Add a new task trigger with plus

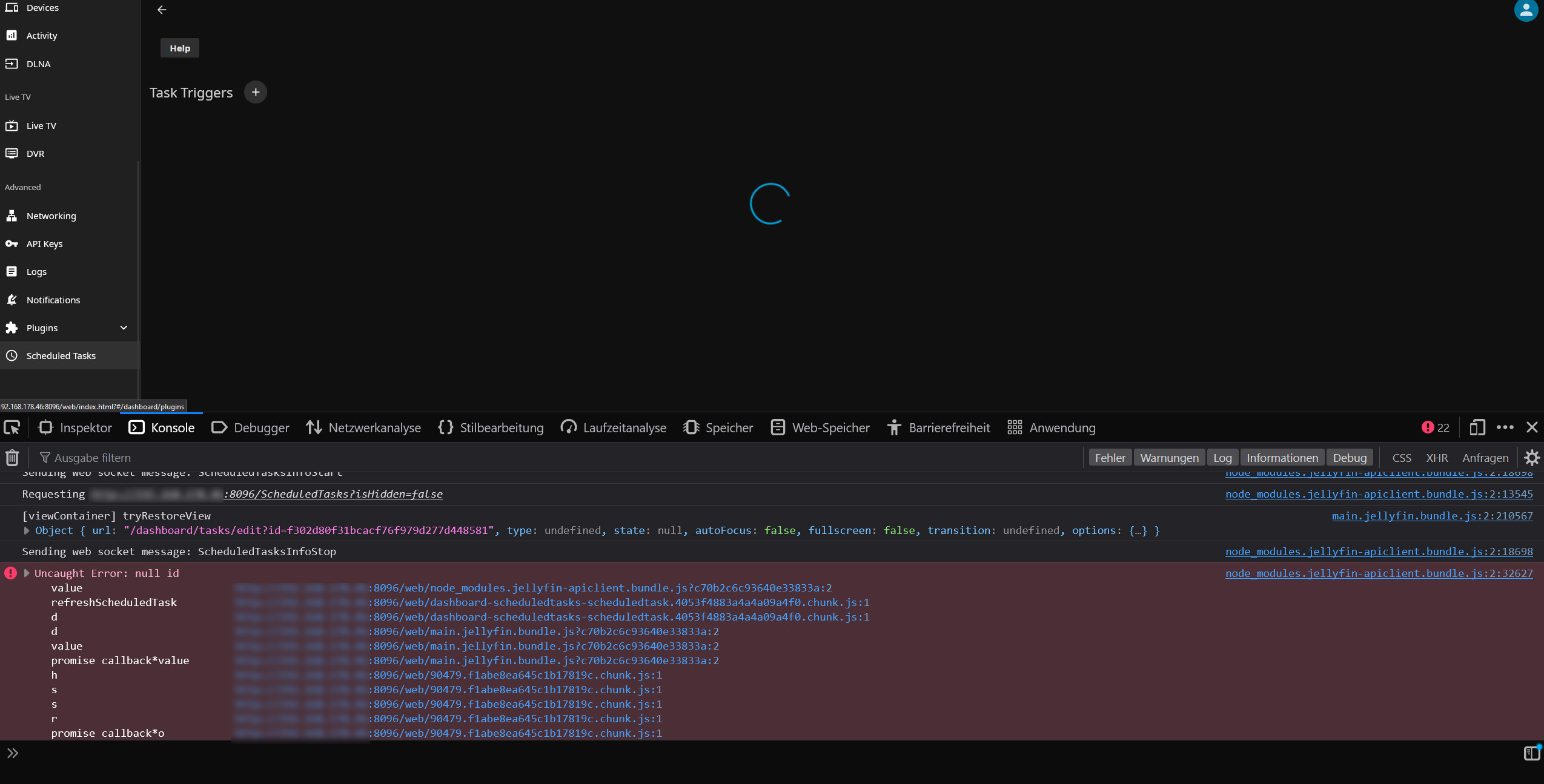click(256, 92)
